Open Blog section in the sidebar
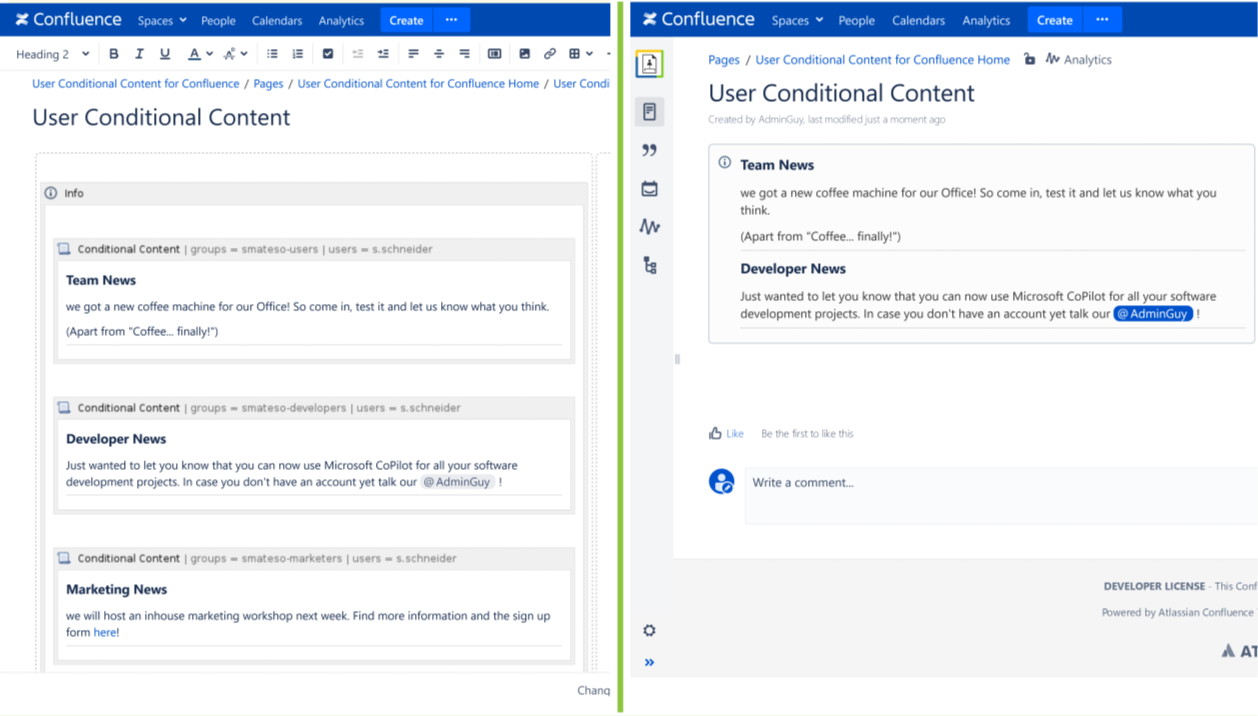The width and height of the screenshot is (1258, 716). point(649,150)
